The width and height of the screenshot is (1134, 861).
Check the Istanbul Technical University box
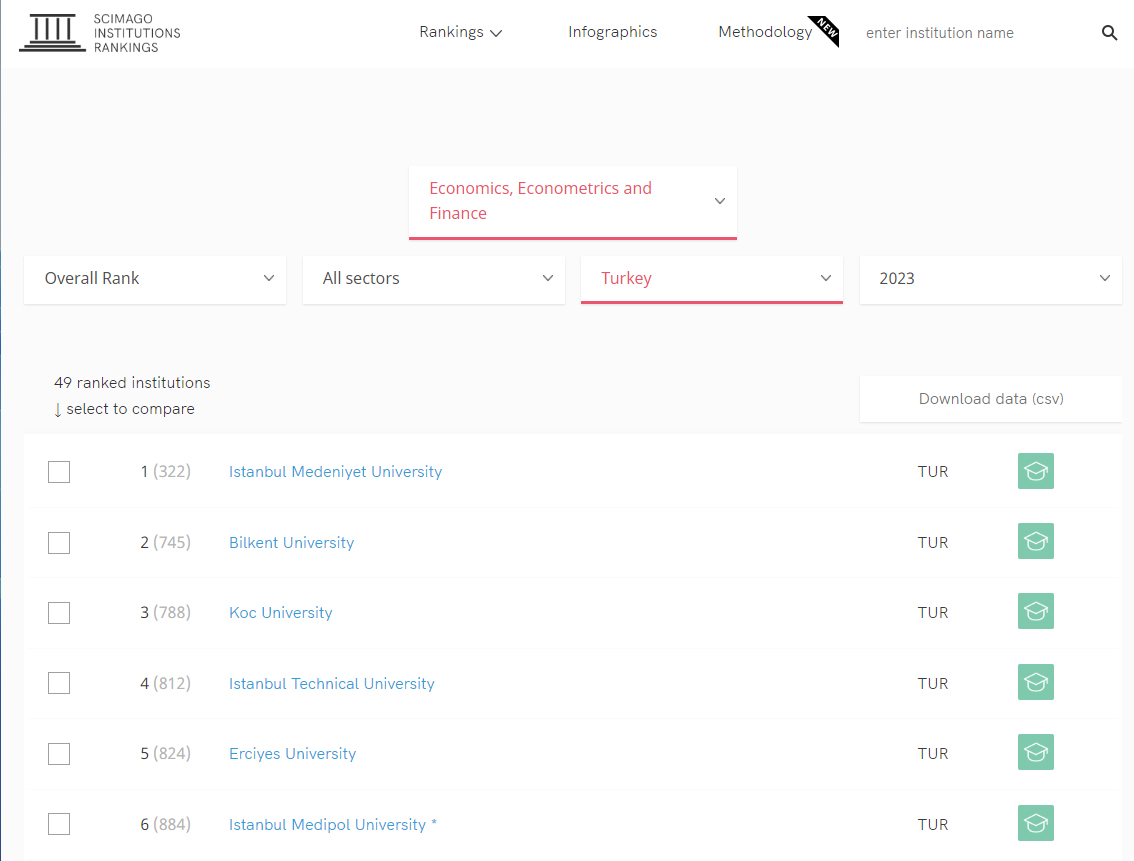pos(59,683)
